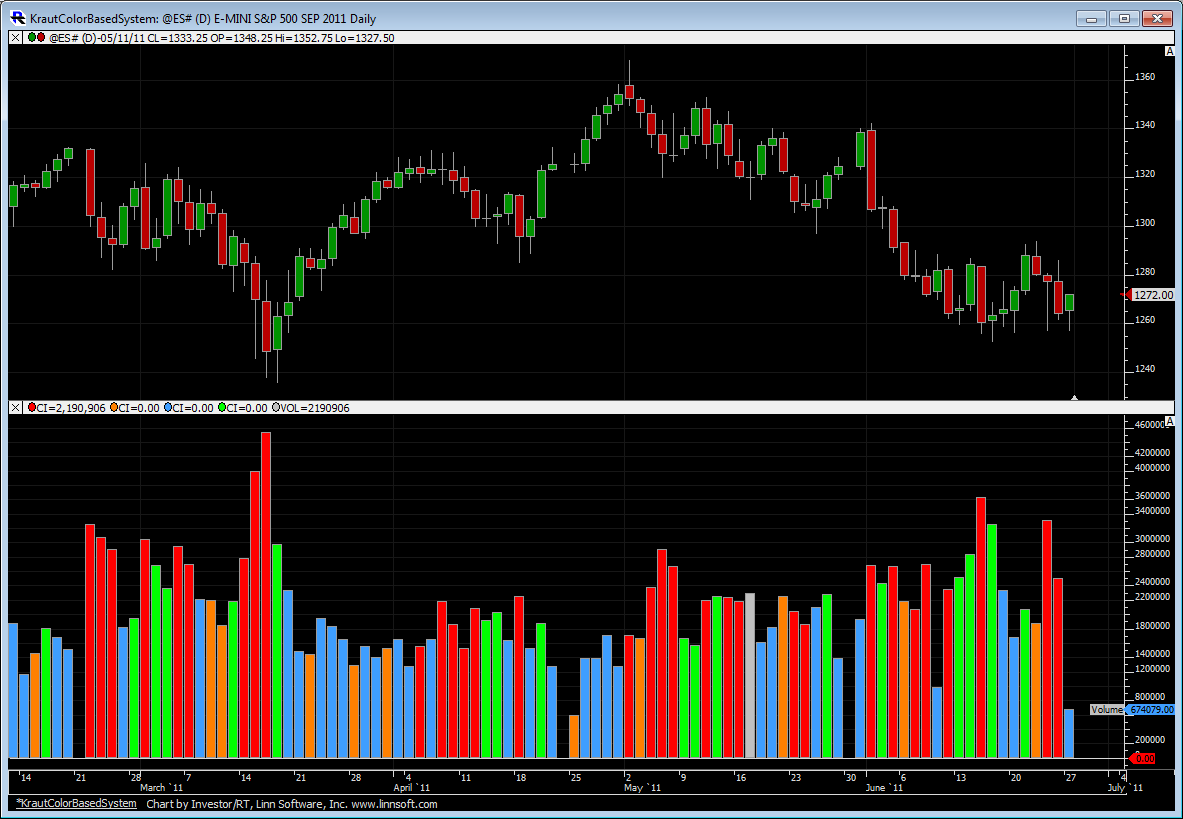This screenshot has width=1183, height=819.
Task: Click the Volume 674079.00 scale label
Action: [x=1149, y=709]
